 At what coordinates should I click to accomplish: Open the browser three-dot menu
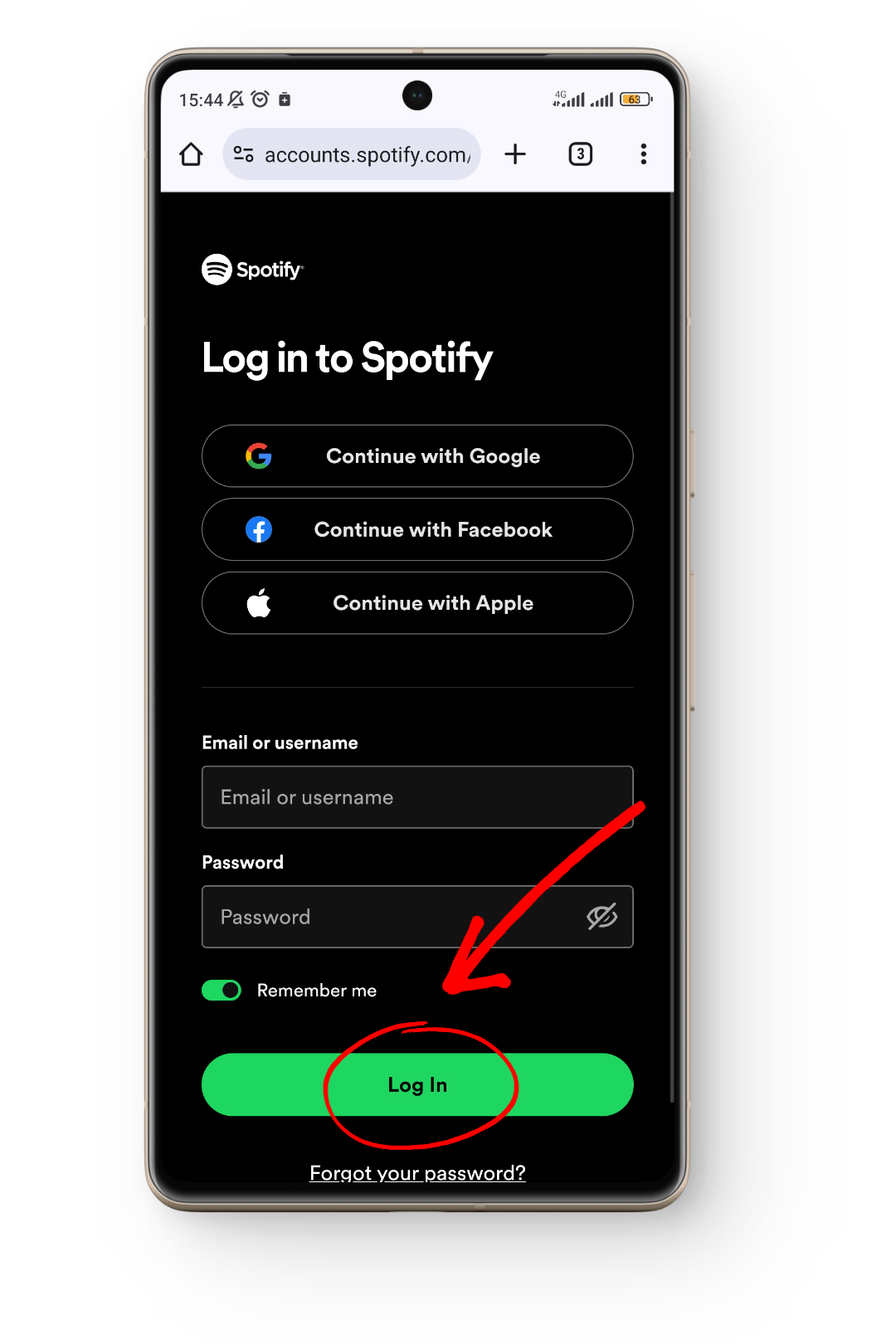pos(644,154)
